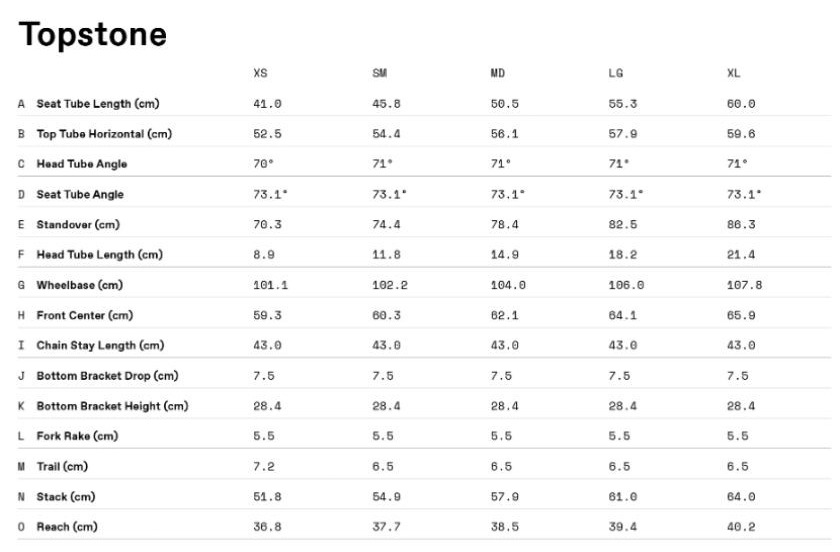Click the Standover (cm) row label
This screenshot has height=552, width=840.
pyautogui.click(x=78, y=225)
